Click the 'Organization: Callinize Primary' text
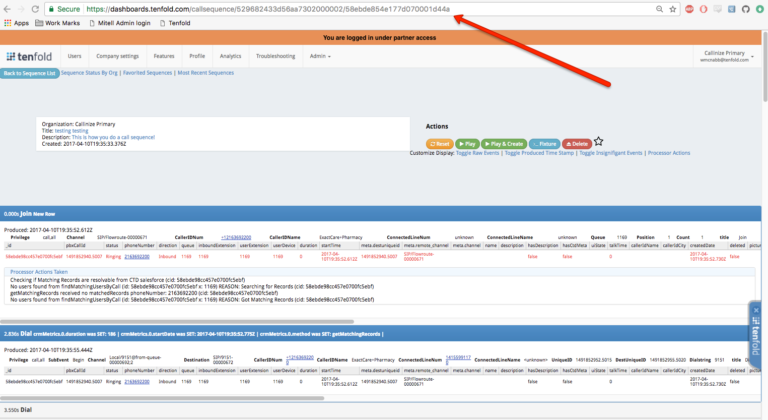The height and width of the screenshot is (420, 768). pyautogui.click(x=78, y=124)
